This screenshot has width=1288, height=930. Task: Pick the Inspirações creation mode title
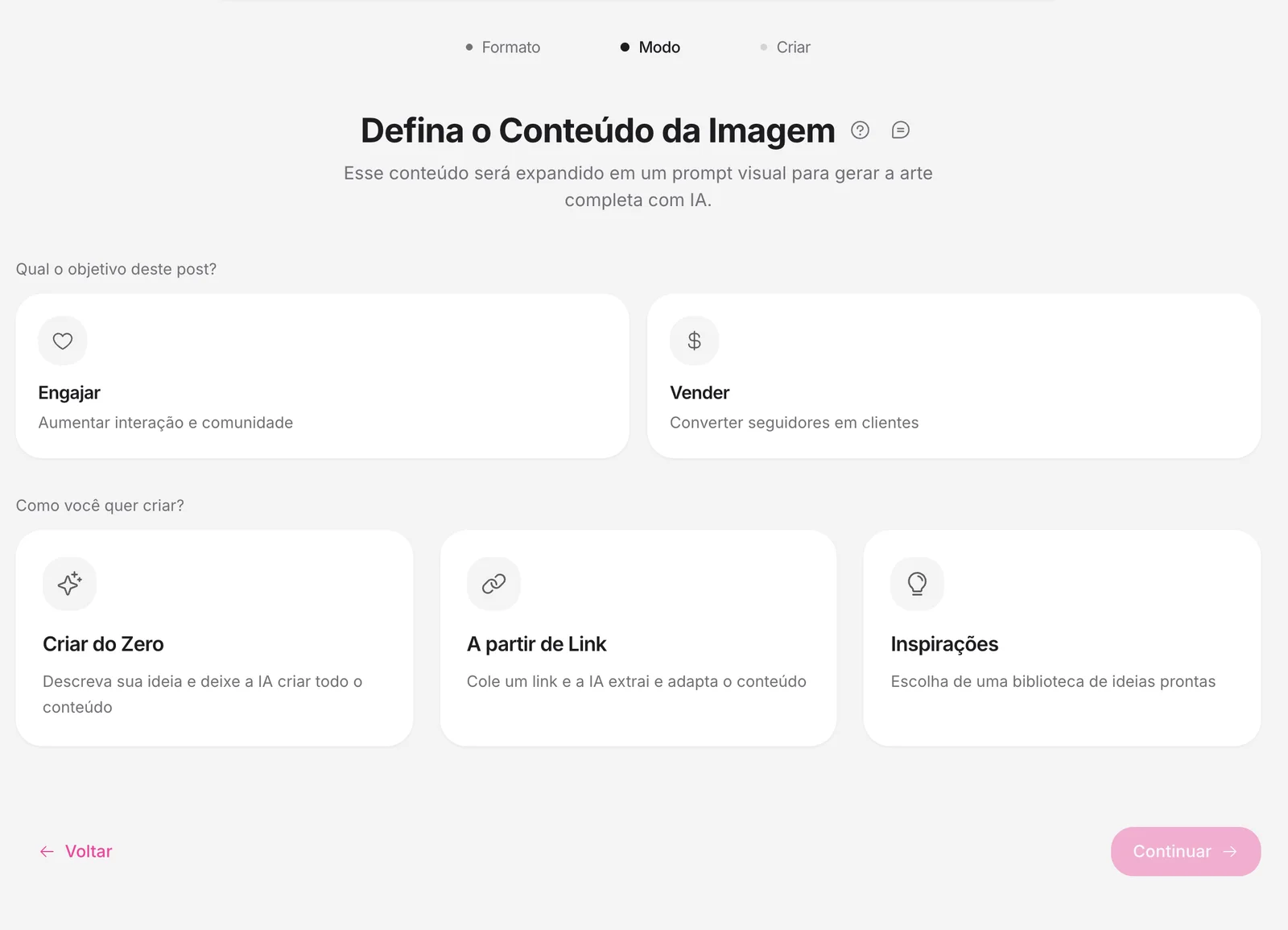(944, 644)
